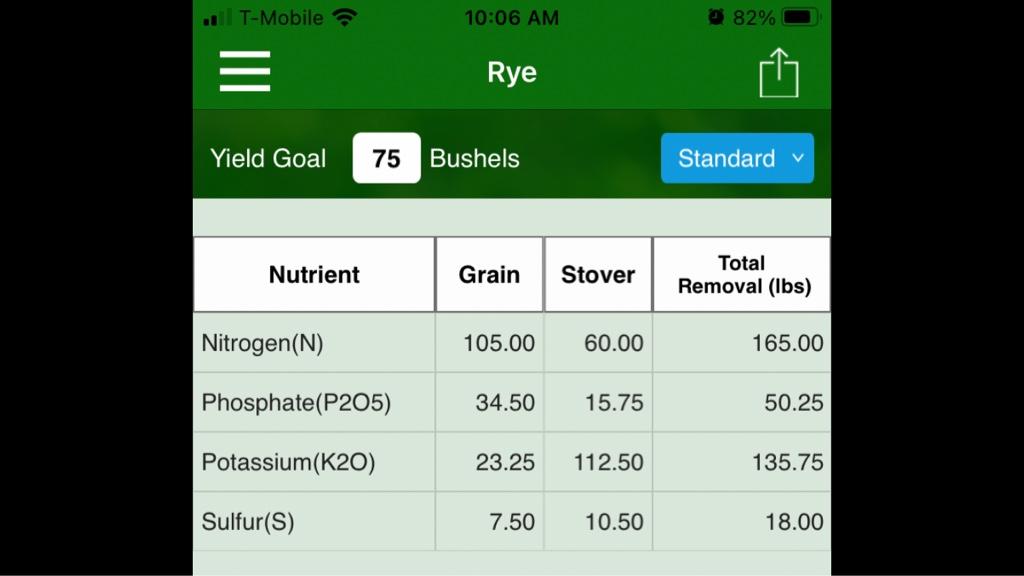Click the dropdown chevron beside Standard
Screen dimensions: 1024x576
[x=797, y=158]
